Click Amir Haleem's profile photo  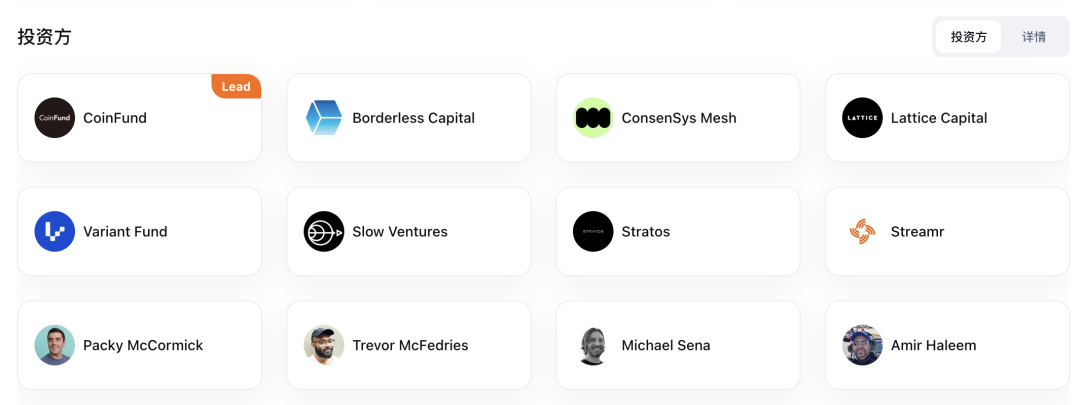(862, 346)
